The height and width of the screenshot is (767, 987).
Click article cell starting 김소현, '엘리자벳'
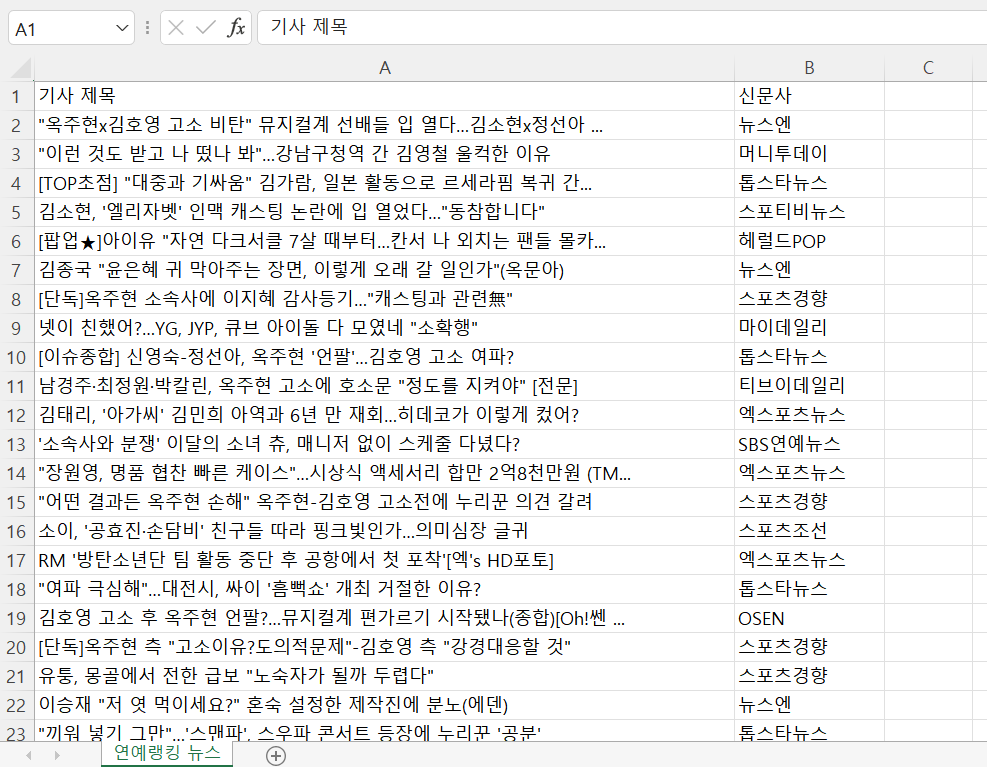coord(384,212)
